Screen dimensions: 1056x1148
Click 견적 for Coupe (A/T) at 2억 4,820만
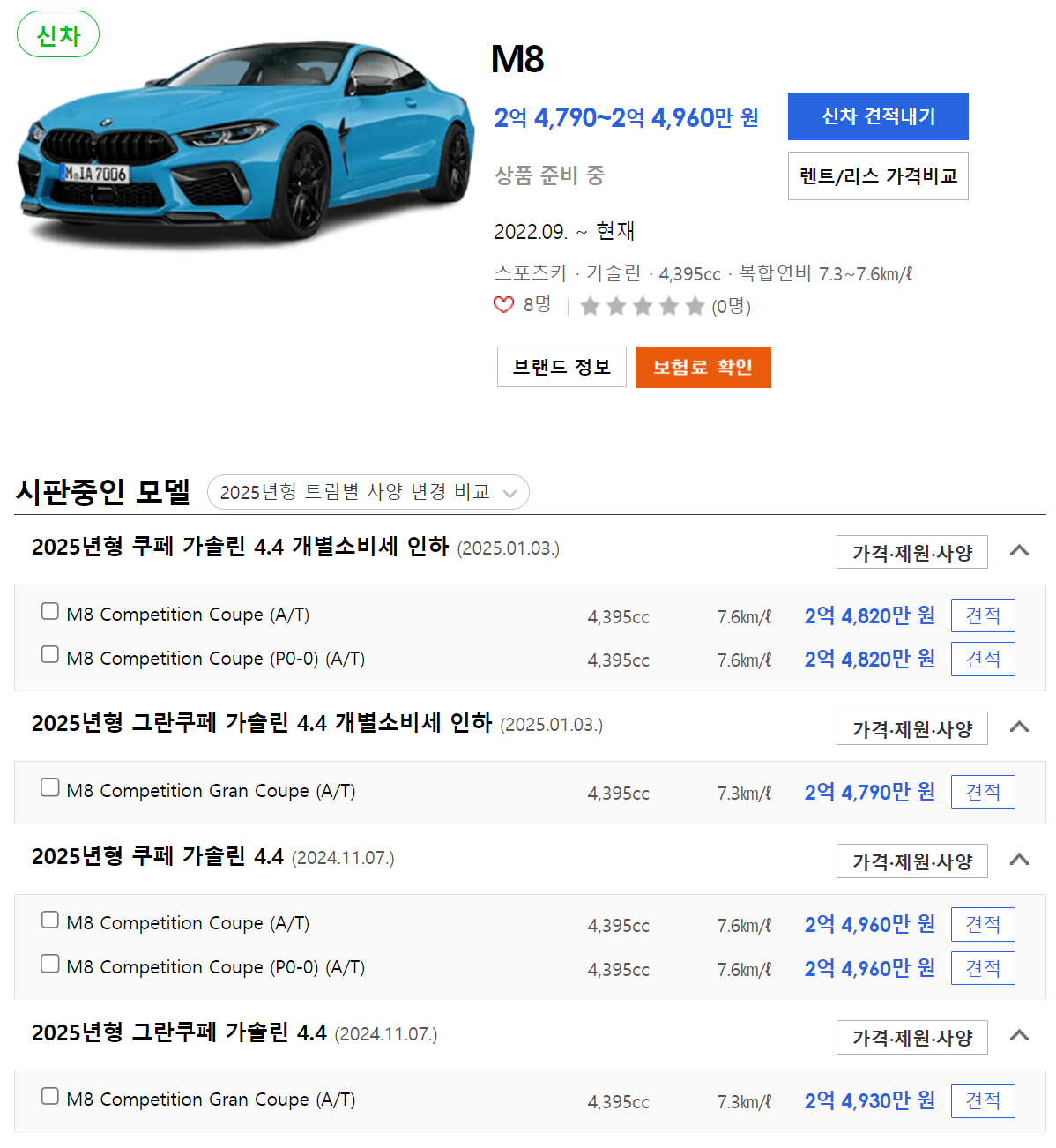point(983,615)
